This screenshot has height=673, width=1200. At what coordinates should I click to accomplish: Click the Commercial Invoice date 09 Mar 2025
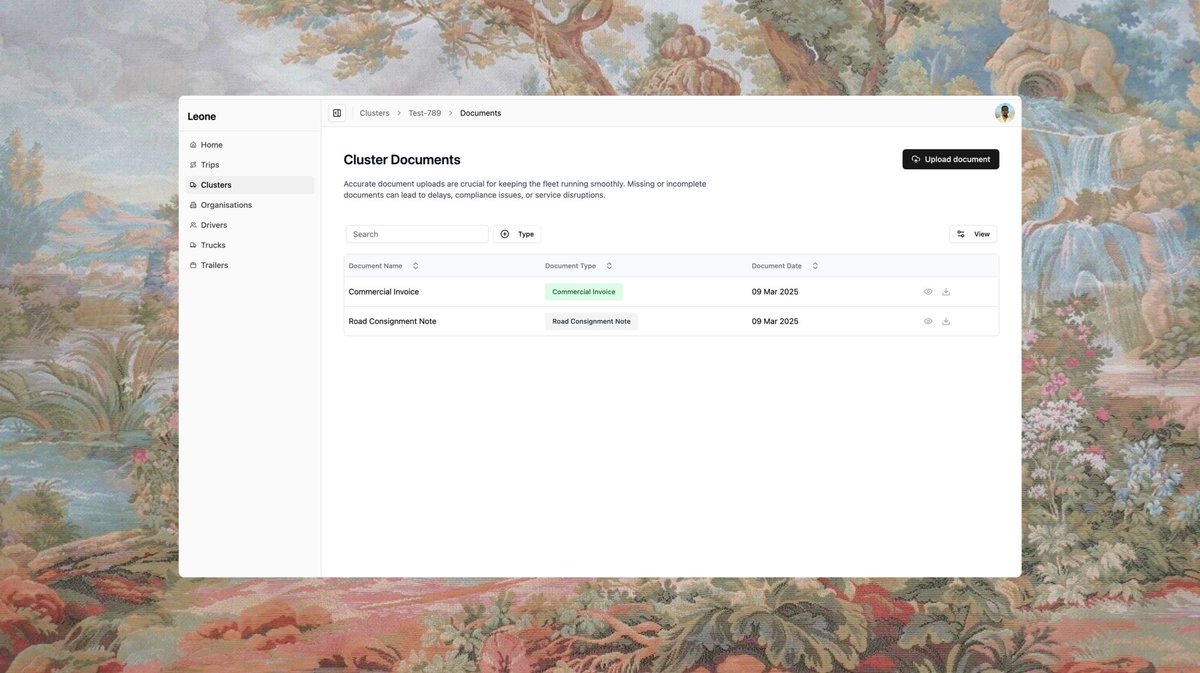pos(775,292)
